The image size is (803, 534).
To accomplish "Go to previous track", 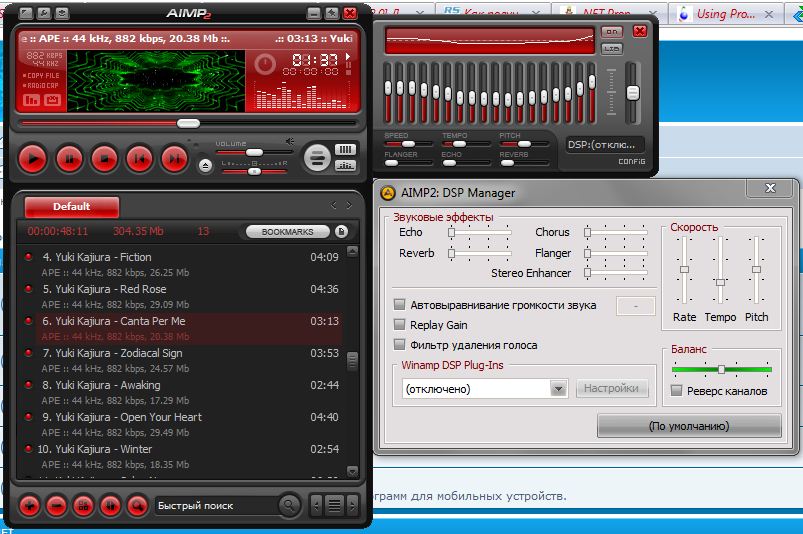I will coord(139,159).
